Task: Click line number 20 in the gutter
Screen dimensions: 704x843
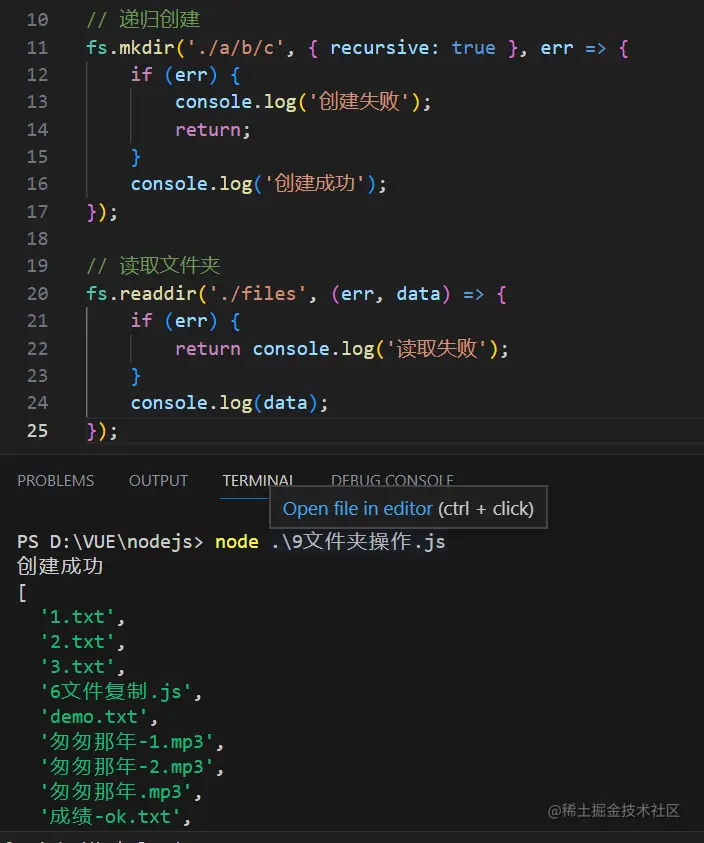Action: 37,294
